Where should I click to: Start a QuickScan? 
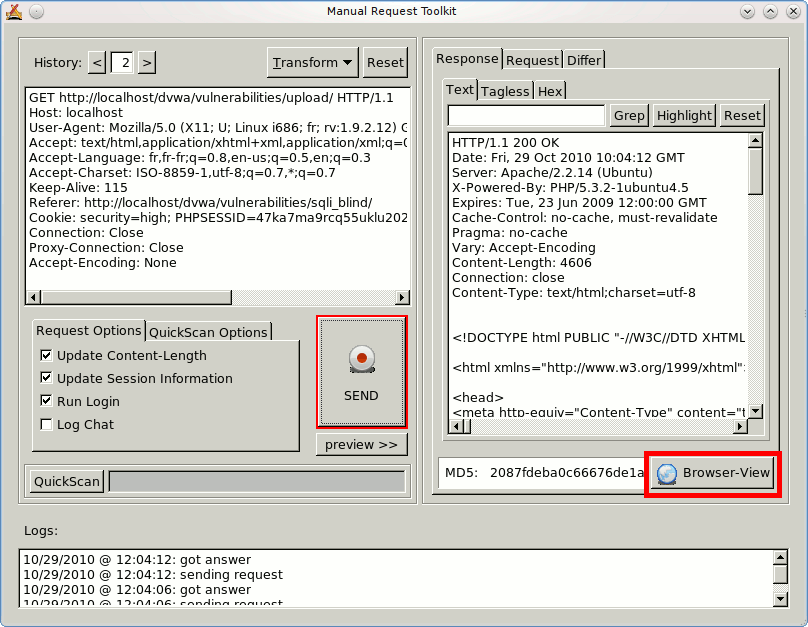coord(67,481)
